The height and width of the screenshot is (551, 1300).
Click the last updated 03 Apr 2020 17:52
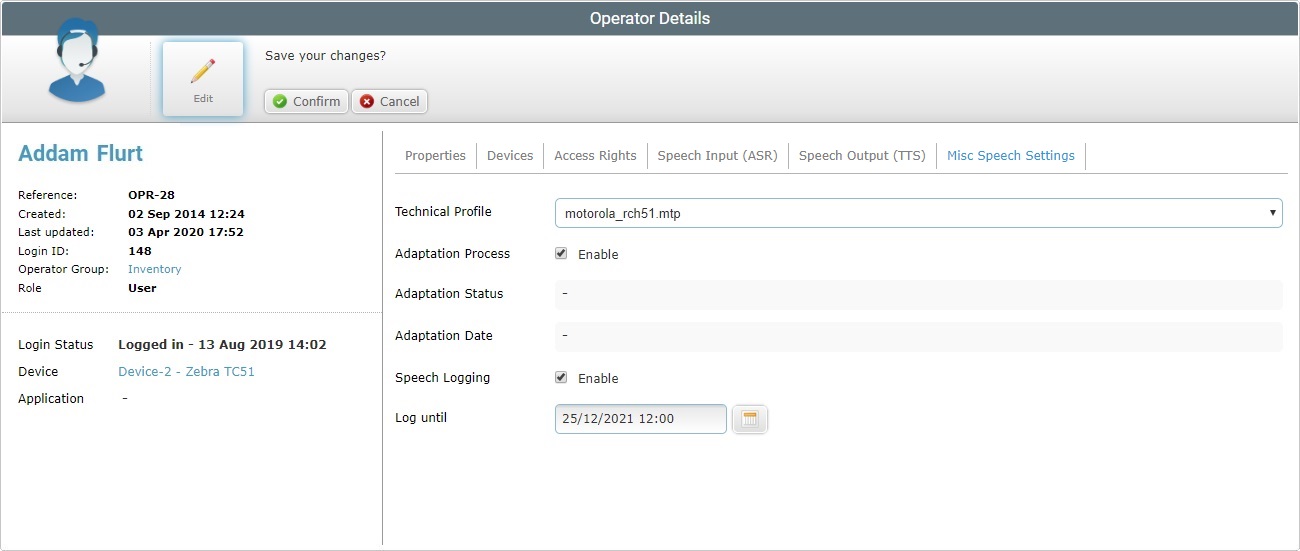(186, 233)
